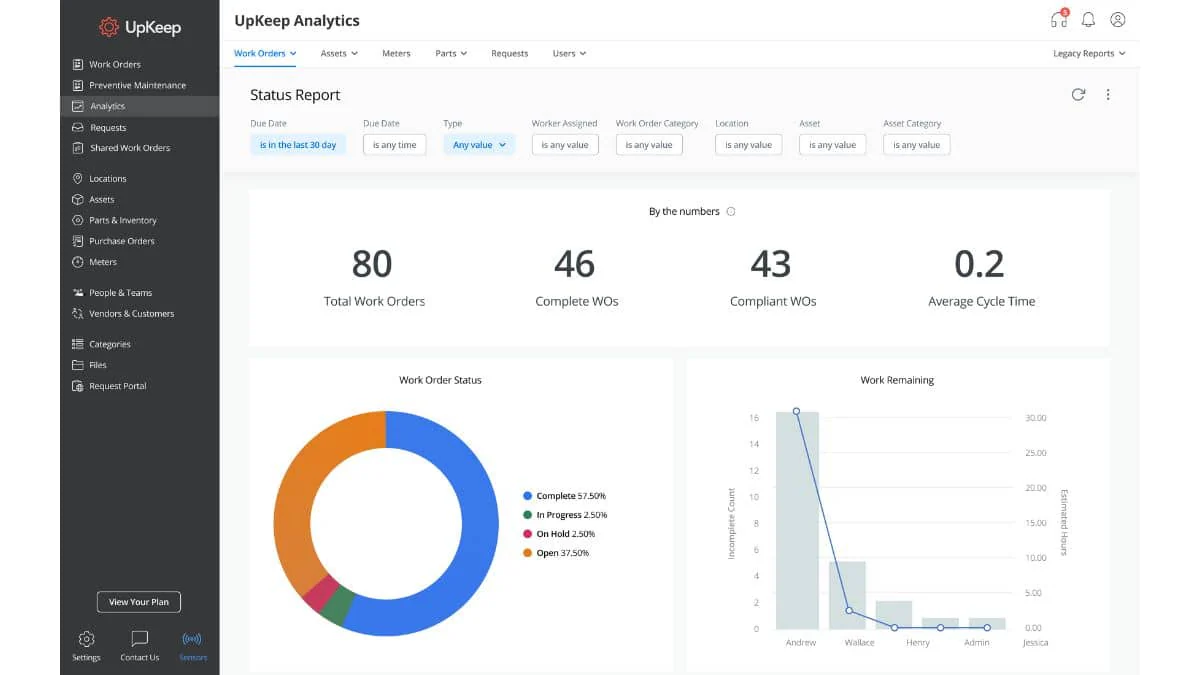This screenshot has height=675, width=1200.
Task: Open the notifications bell icon
Action: (x=1089, y=20)
